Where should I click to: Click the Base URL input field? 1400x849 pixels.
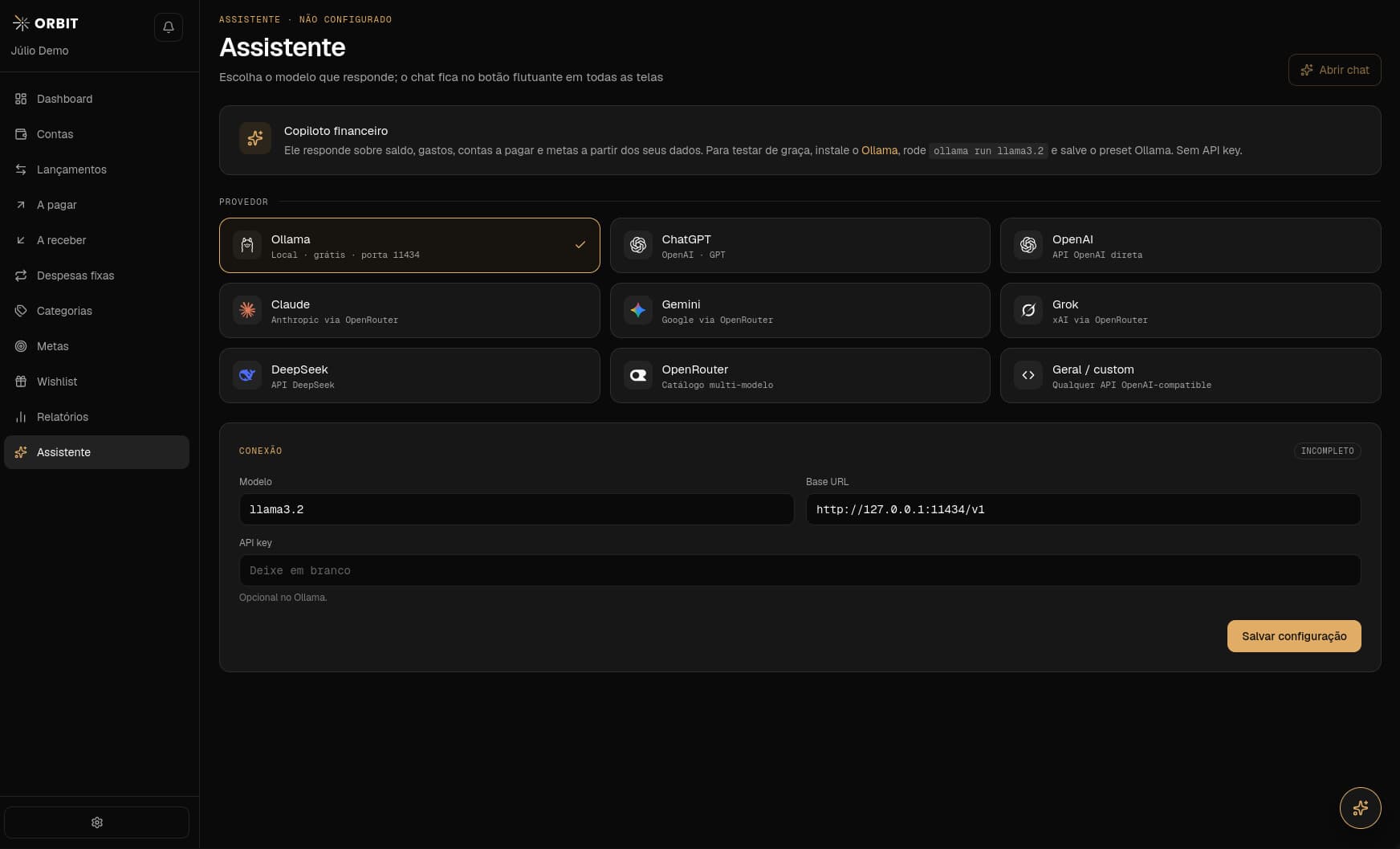[1083, 509]
